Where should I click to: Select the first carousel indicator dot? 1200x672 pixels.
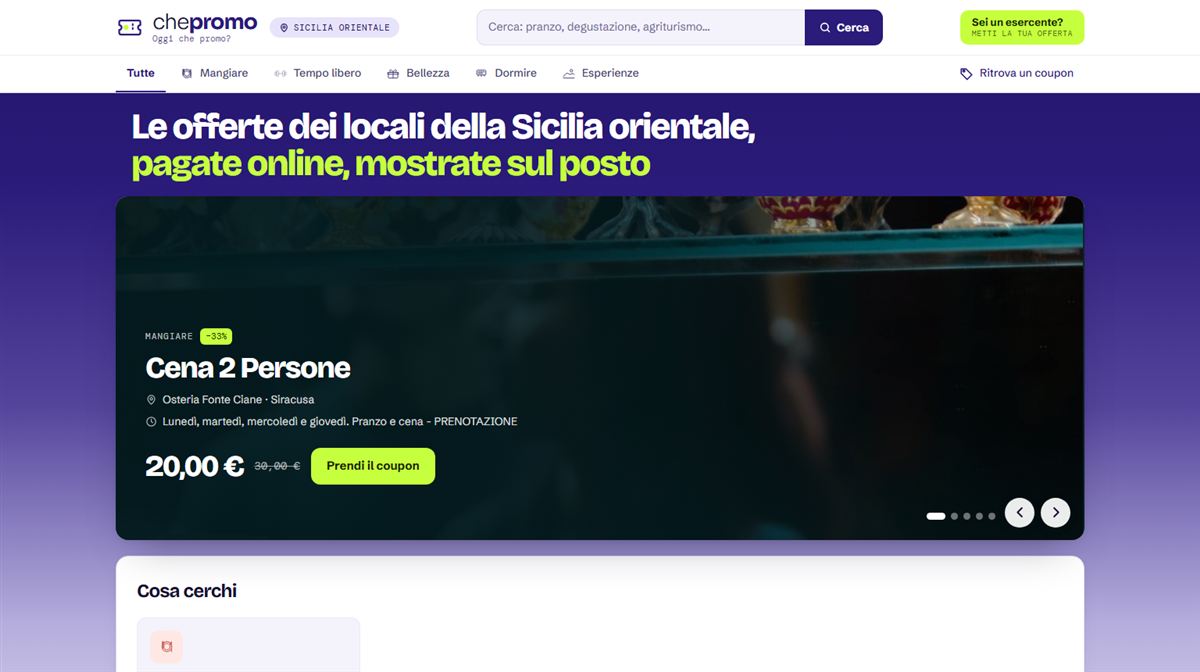tap(936, 516)
